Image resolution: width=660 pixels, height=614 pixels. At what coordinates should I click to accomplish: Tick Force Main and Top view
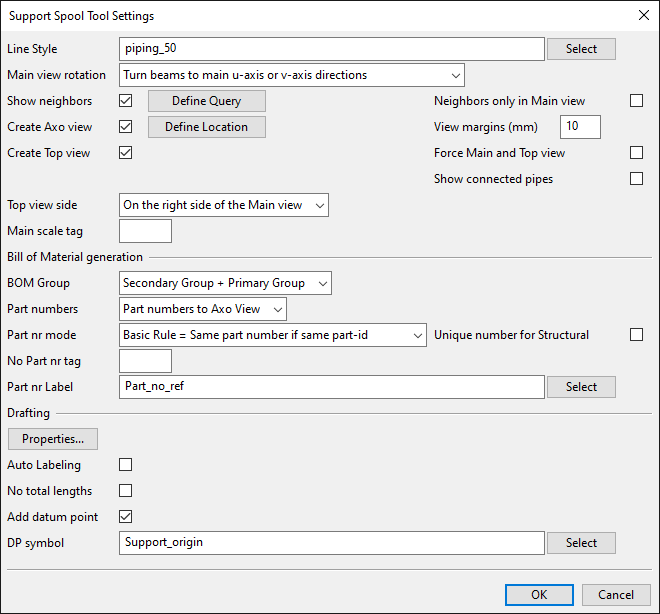pyautogui.click(x=636, y=153)
